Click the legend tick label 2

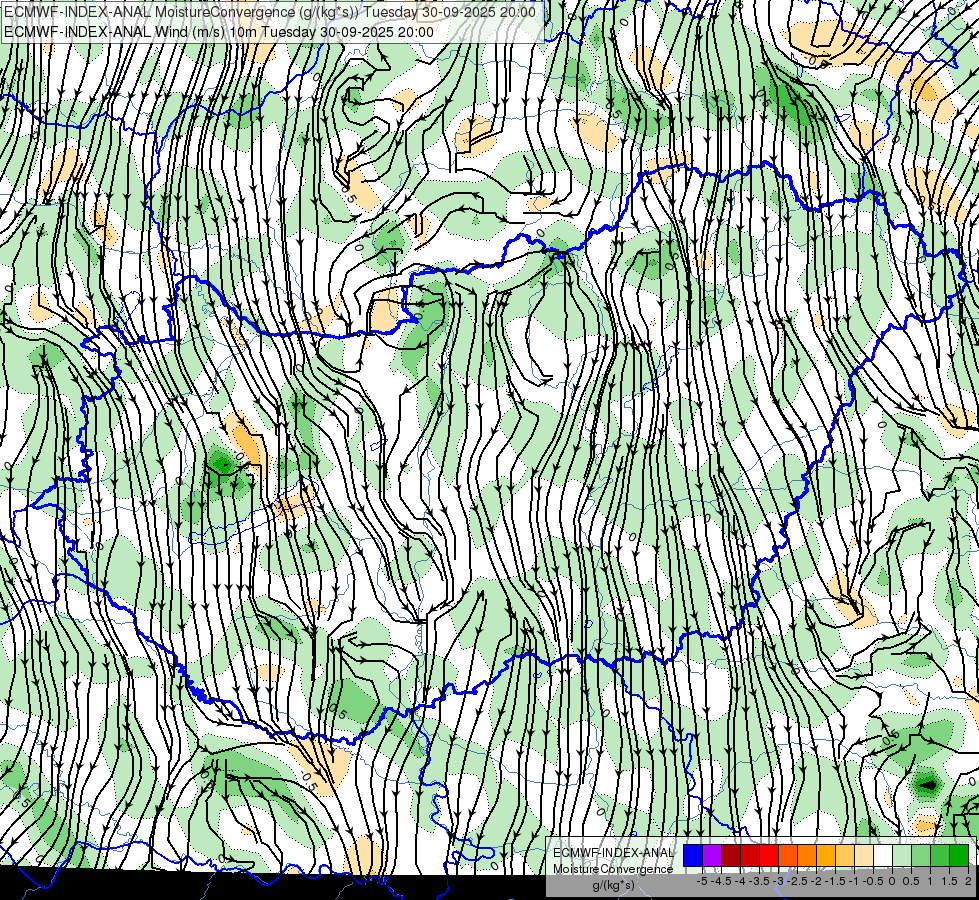968,881
